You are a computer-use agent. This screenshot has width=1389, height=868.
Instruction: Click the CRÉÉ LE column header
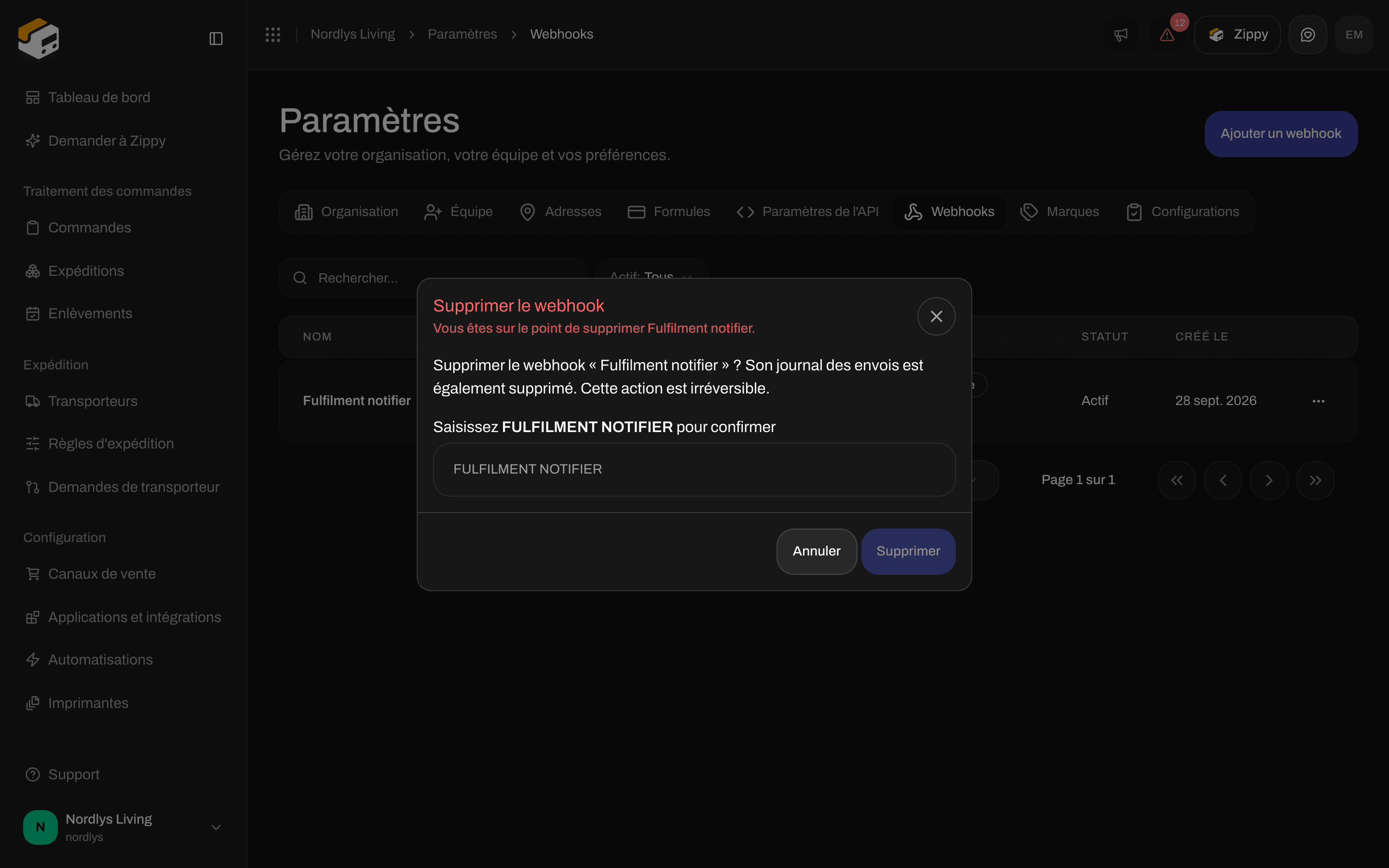point(1201,337)
